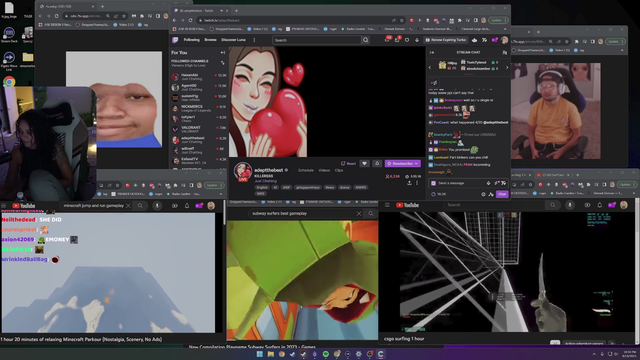Open EsfandTV channel in sidebar
The width and height of the screenshot is (640, 360).
click(198, 160)
